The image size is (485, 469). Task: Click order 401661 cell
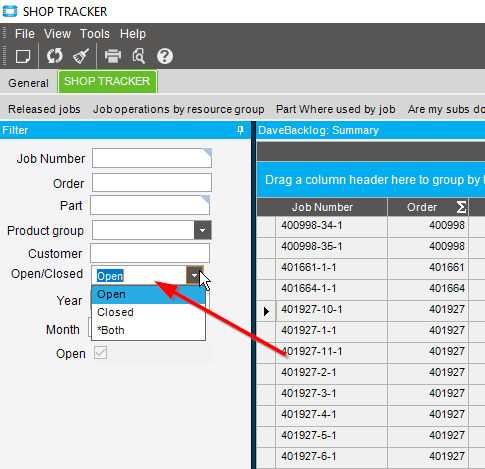(x=428, y=268)
